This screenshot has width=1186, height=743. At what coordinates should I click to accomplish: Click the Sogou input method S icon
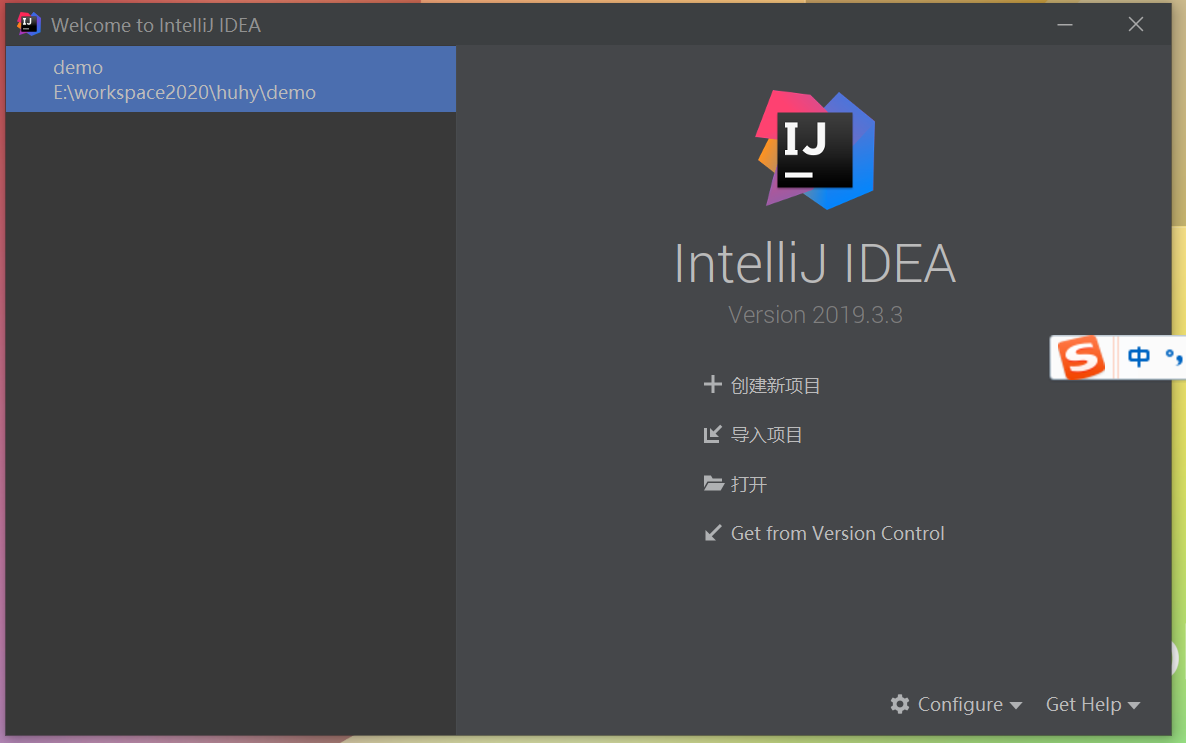click(1082, 357)
